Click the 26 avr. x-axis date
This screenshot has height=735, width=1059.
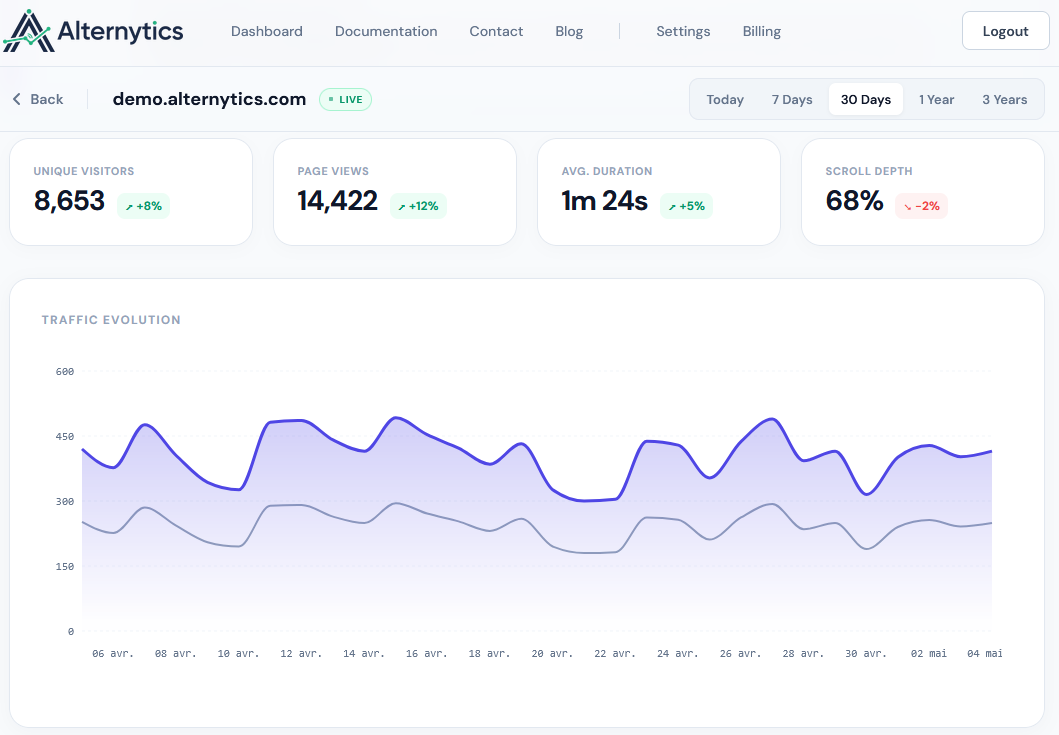coord(740,653)
